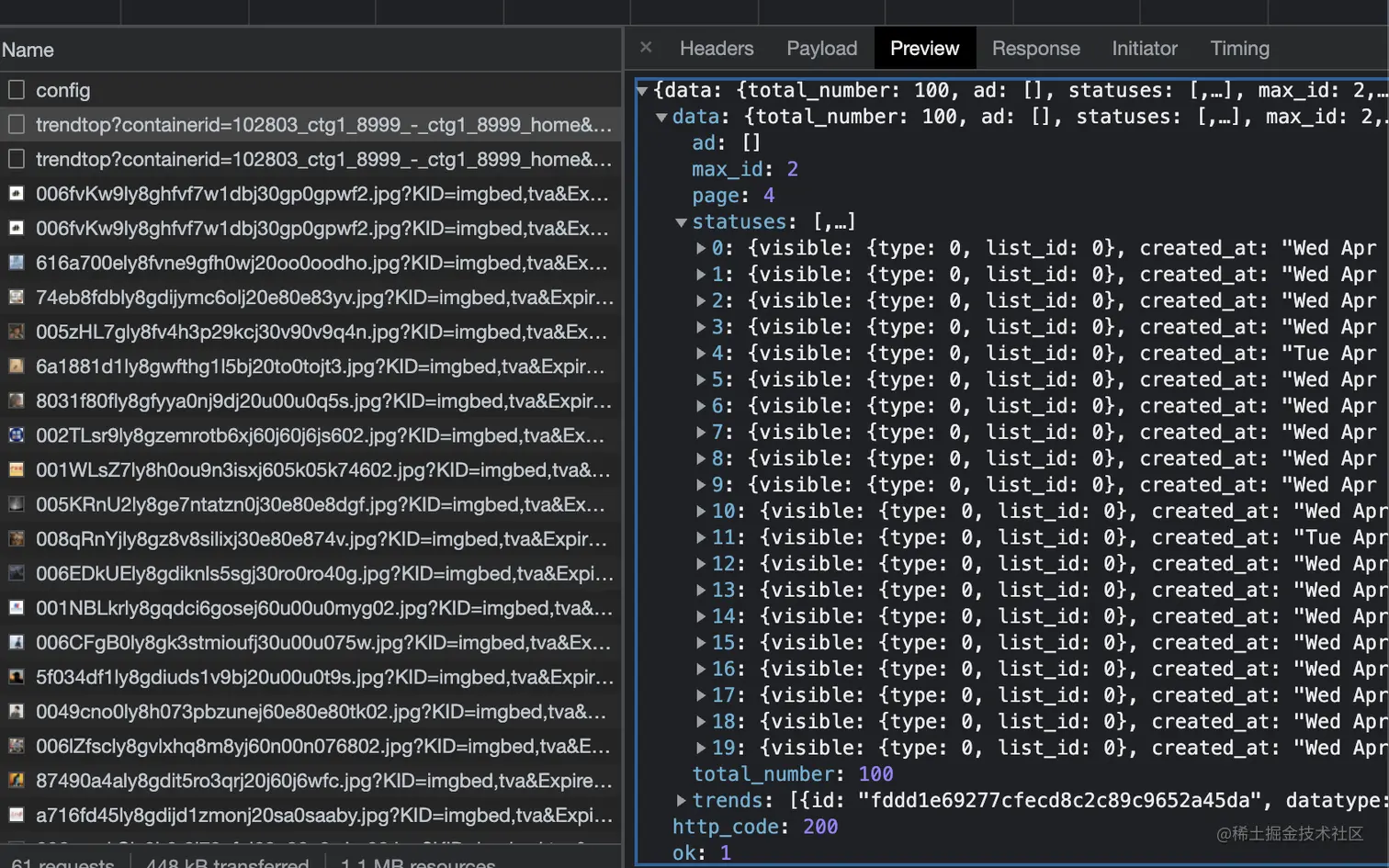The image size is (1389, 868).
Task: Select the Preview tab
Action: [x=924, y=49]
